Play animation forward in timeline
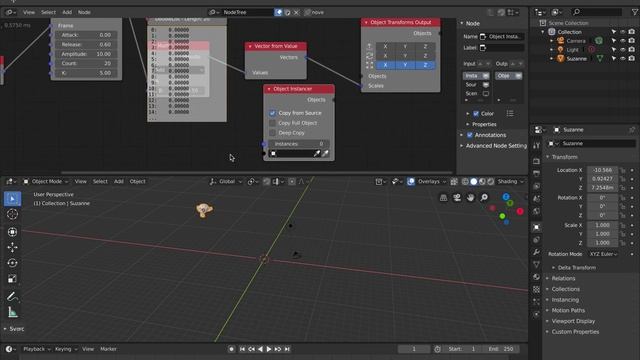 point(269,349)
